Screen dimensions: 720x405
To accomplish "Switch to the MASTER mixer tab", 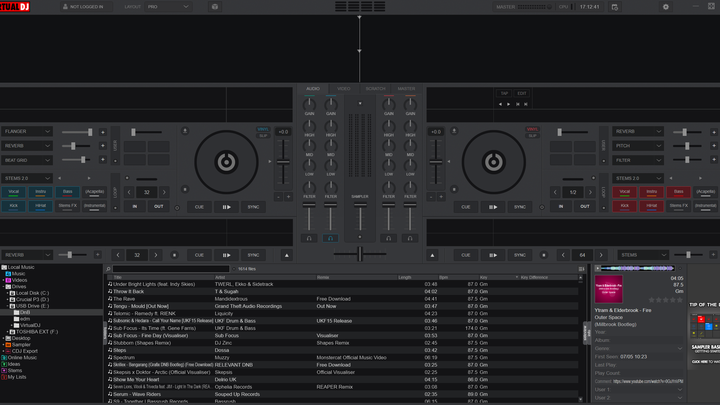I will pos(406,89).
